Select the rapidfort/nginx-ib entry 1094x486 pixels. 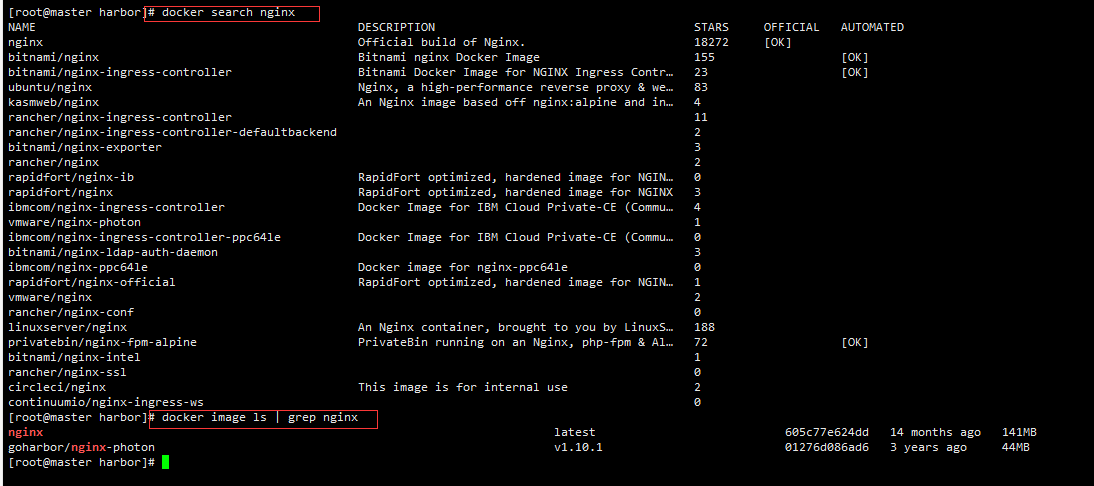click(70, 177)
